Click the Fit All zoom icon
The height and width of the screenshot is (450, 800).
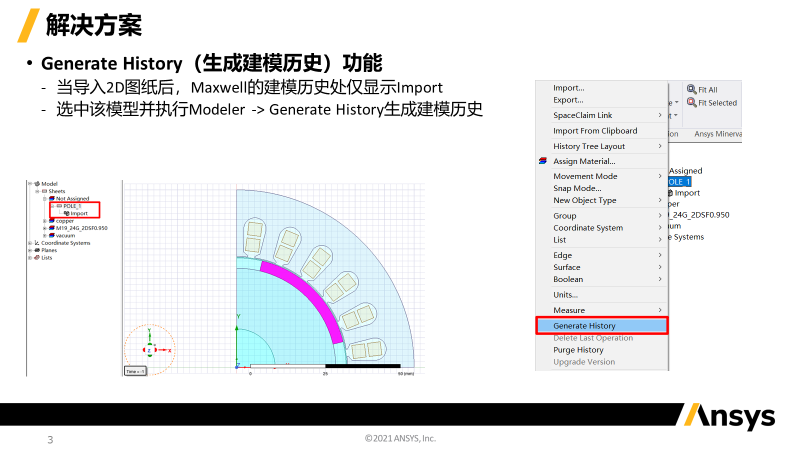click(x=691, y=89)
